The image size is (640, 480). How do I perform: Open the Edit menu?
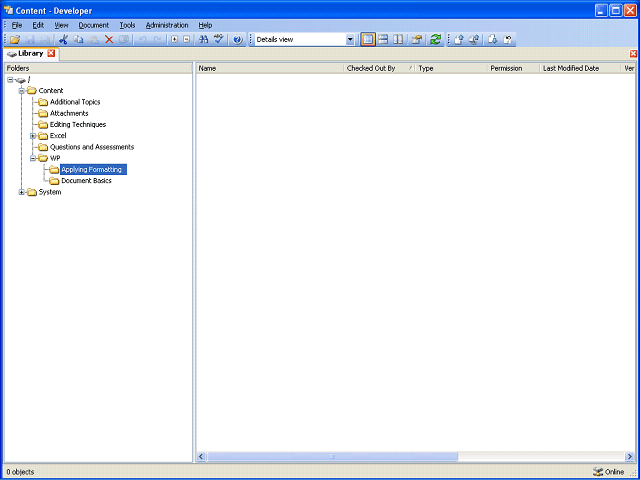pos(38,25)
